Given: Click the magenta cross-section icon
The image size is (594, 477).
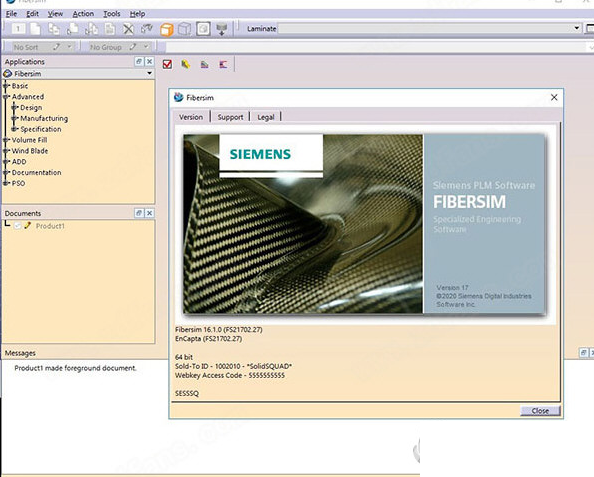Looking at the screenshot, I should point(223,64).
